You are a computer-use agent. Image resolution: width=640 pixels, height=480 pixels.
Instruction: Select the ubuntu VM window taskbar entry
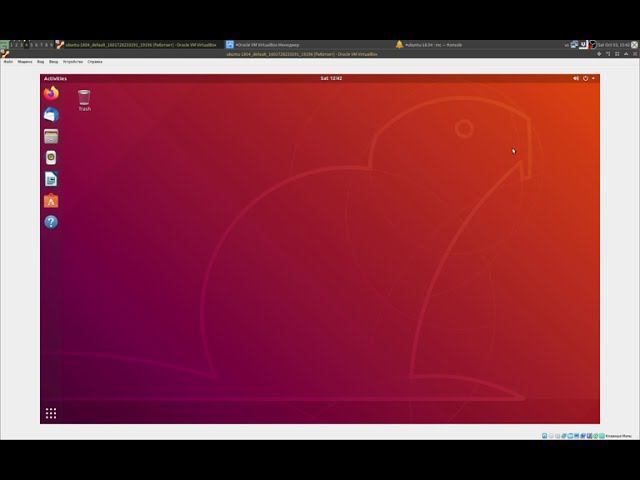click(139, 45)
